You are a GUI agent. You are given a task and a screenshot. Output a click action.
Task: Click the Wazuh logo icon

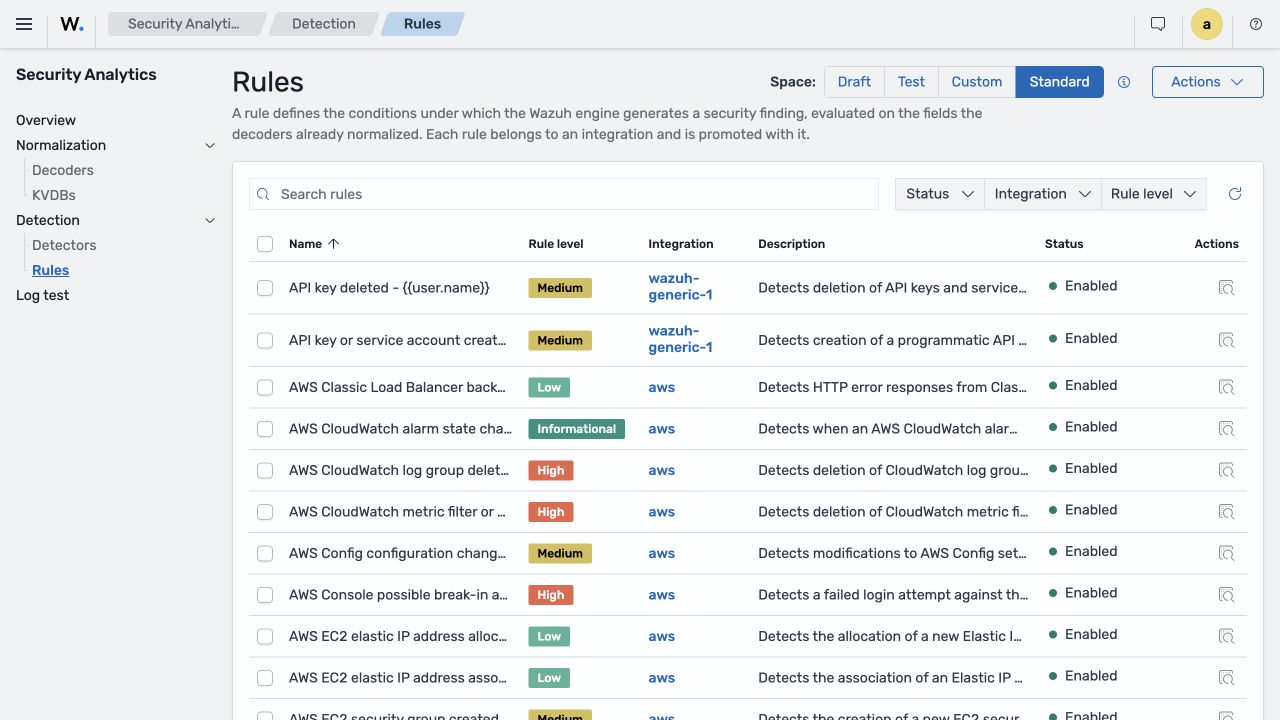(x=72, y=24)
